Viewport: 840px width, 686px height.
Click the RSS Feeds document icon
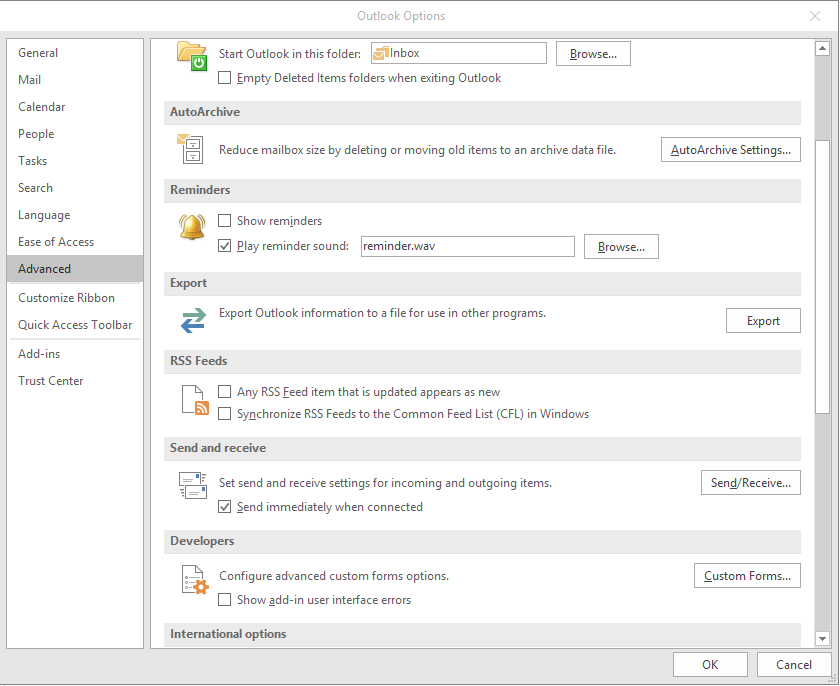click(x=194, y=399)
